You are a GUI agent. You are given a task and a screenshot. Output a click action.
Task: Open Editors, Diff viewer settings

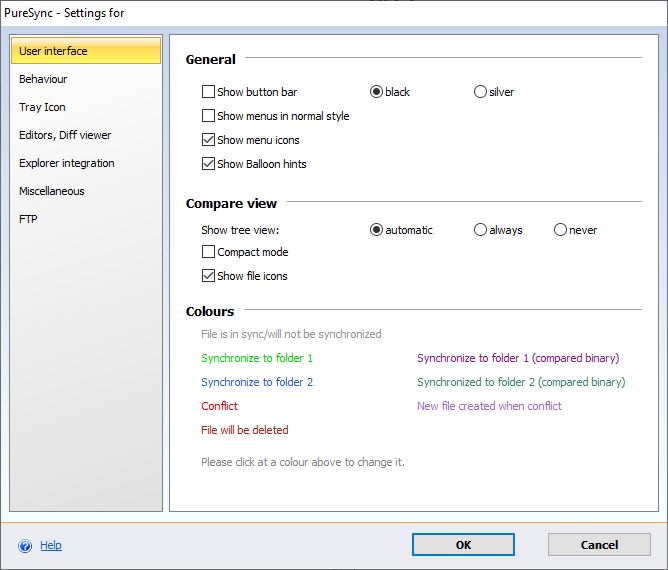click(65, 135)
